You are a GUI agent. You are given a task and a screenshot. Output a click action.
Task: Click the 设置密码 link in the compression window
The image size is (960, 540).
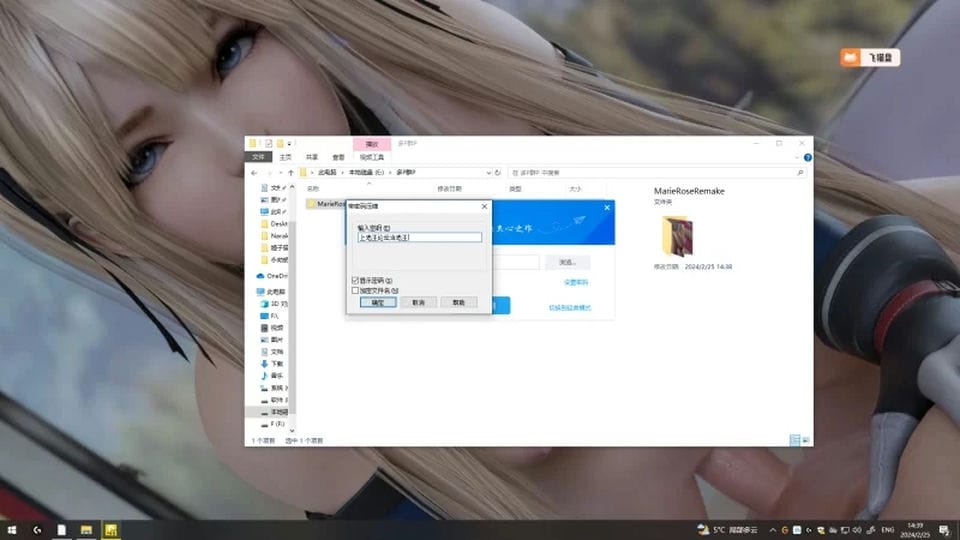(x=576, y=282)
